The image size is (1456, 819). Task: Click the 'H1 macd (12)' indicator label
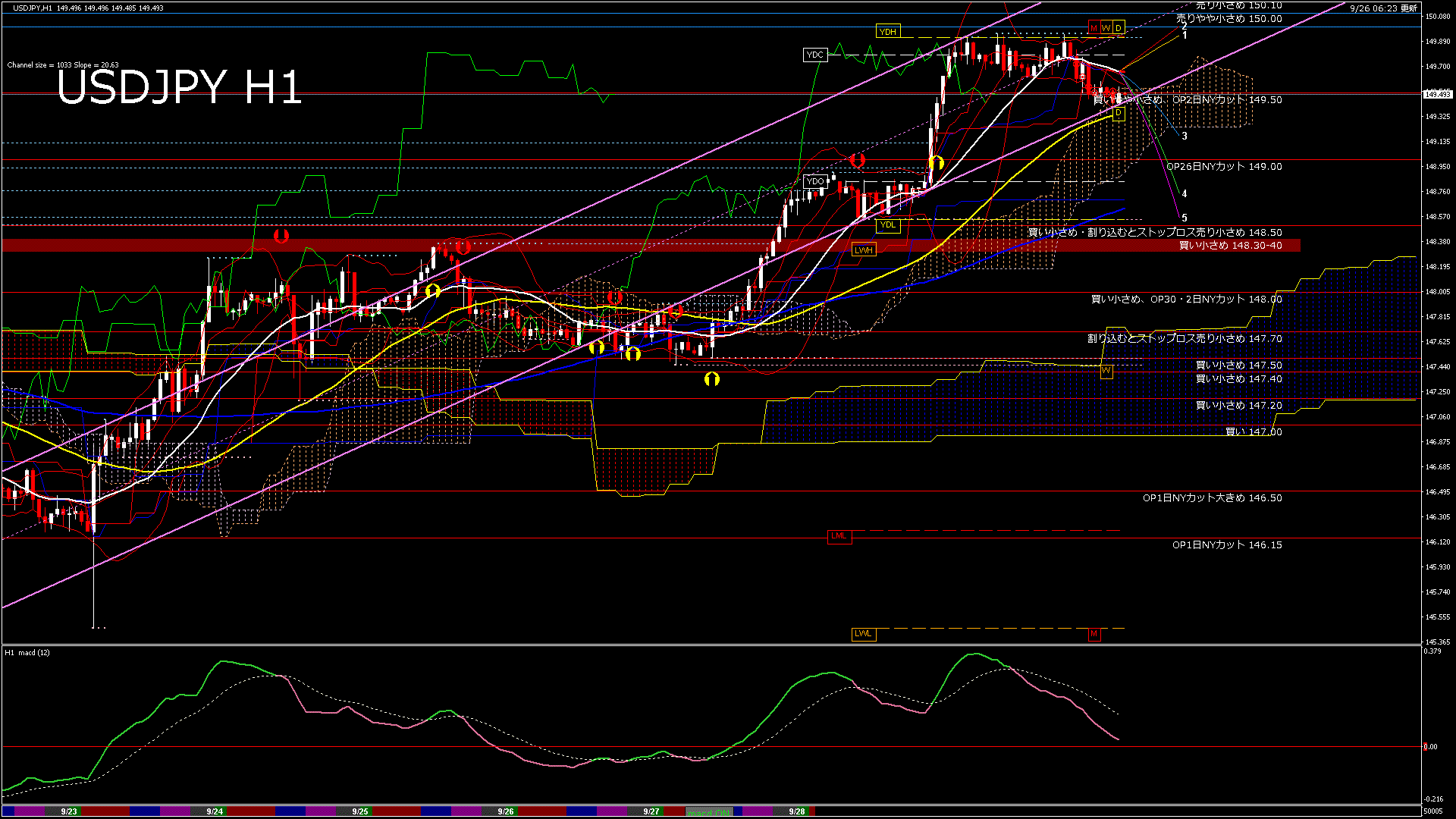[x=27, y=652]
